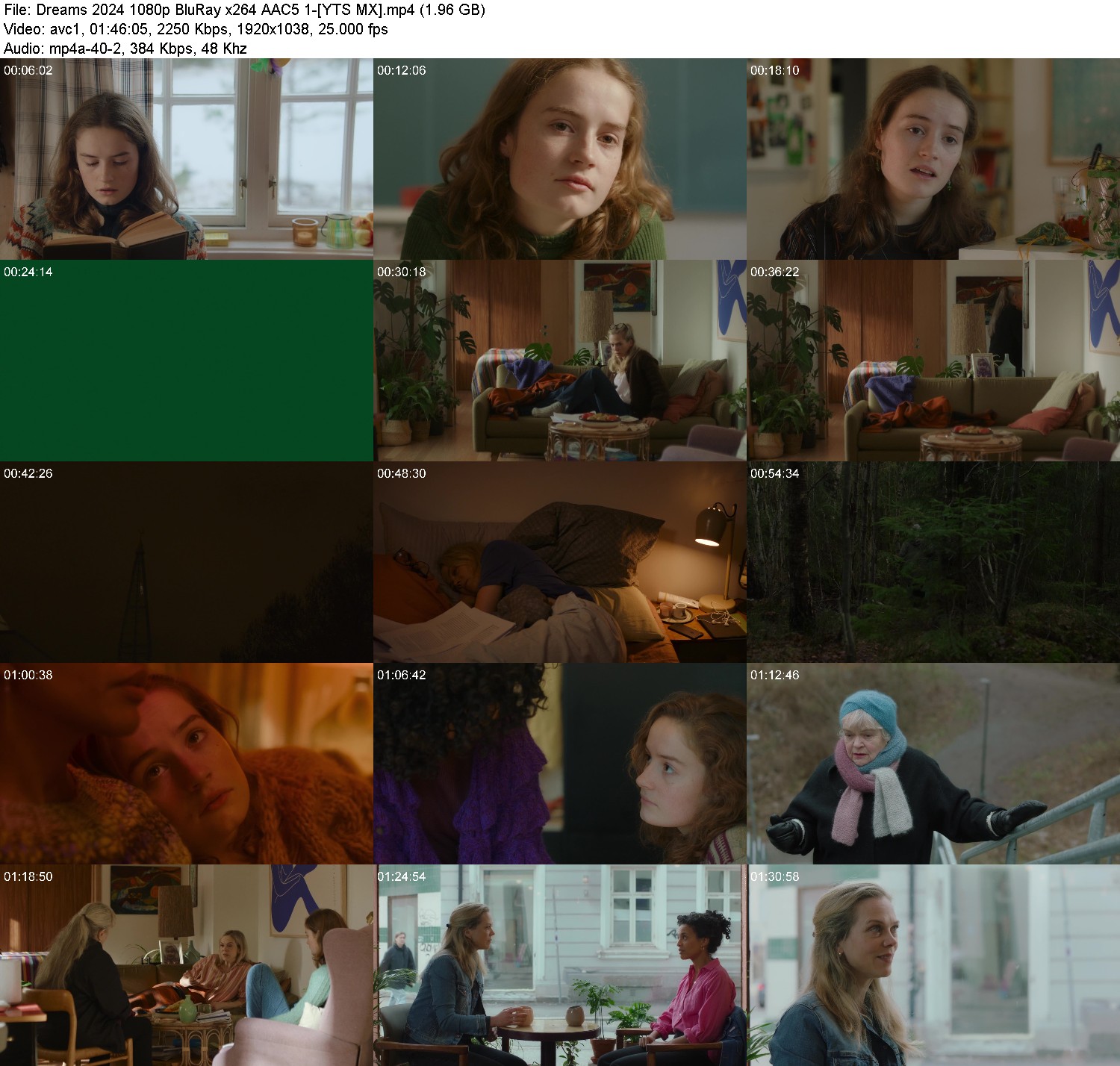Click the thumbnail at 01:00:38
Screen dimensions: 1120x1066
[187, 764]
